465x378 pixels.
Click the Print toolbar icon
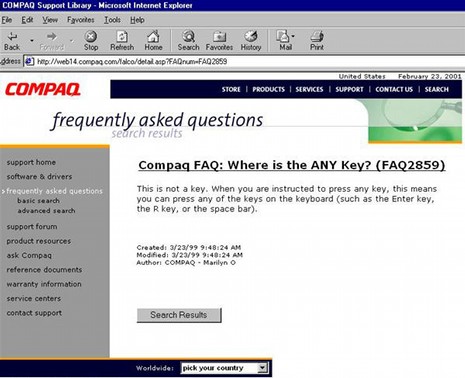pos(317,36)
